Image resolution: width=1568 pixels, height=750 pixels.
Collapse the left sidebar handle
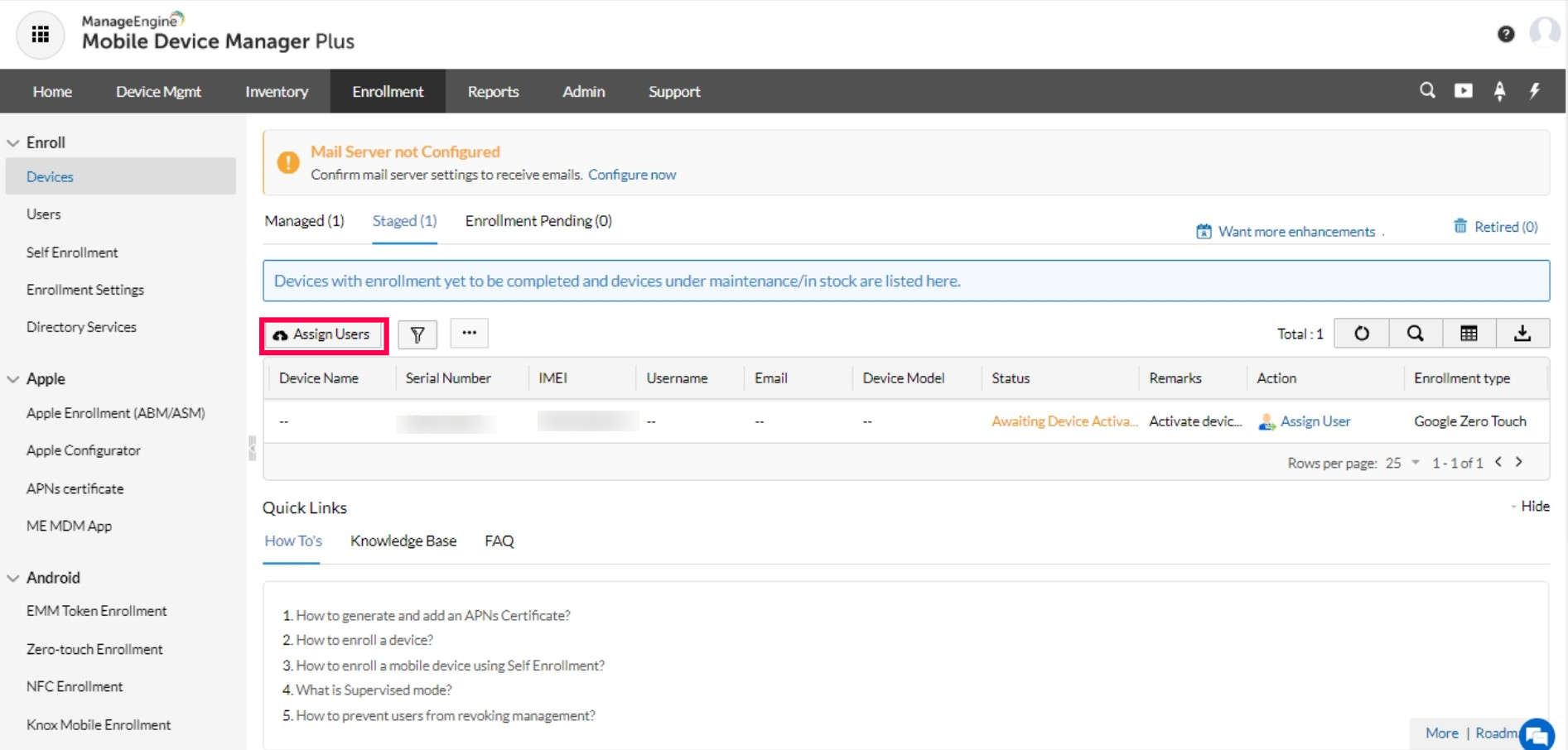coord(252,448)
